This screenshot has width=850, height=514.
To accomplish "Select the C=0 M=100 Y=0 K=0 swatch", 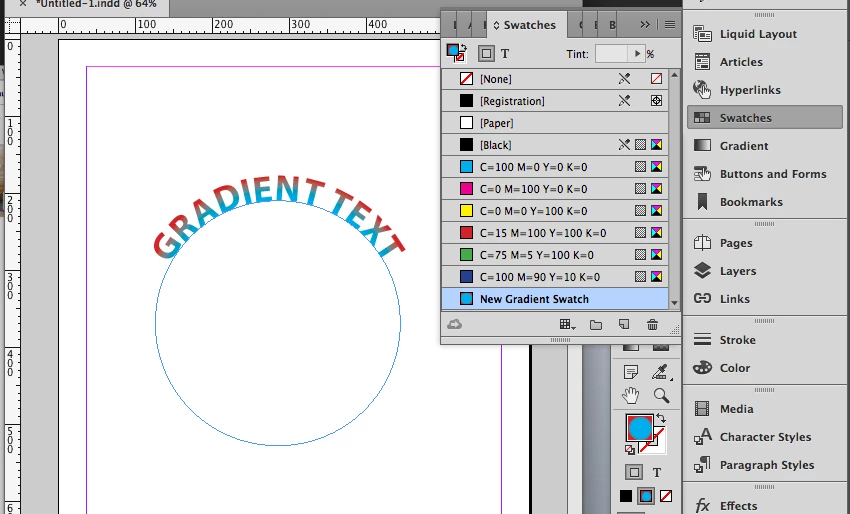I will point(555,189).
